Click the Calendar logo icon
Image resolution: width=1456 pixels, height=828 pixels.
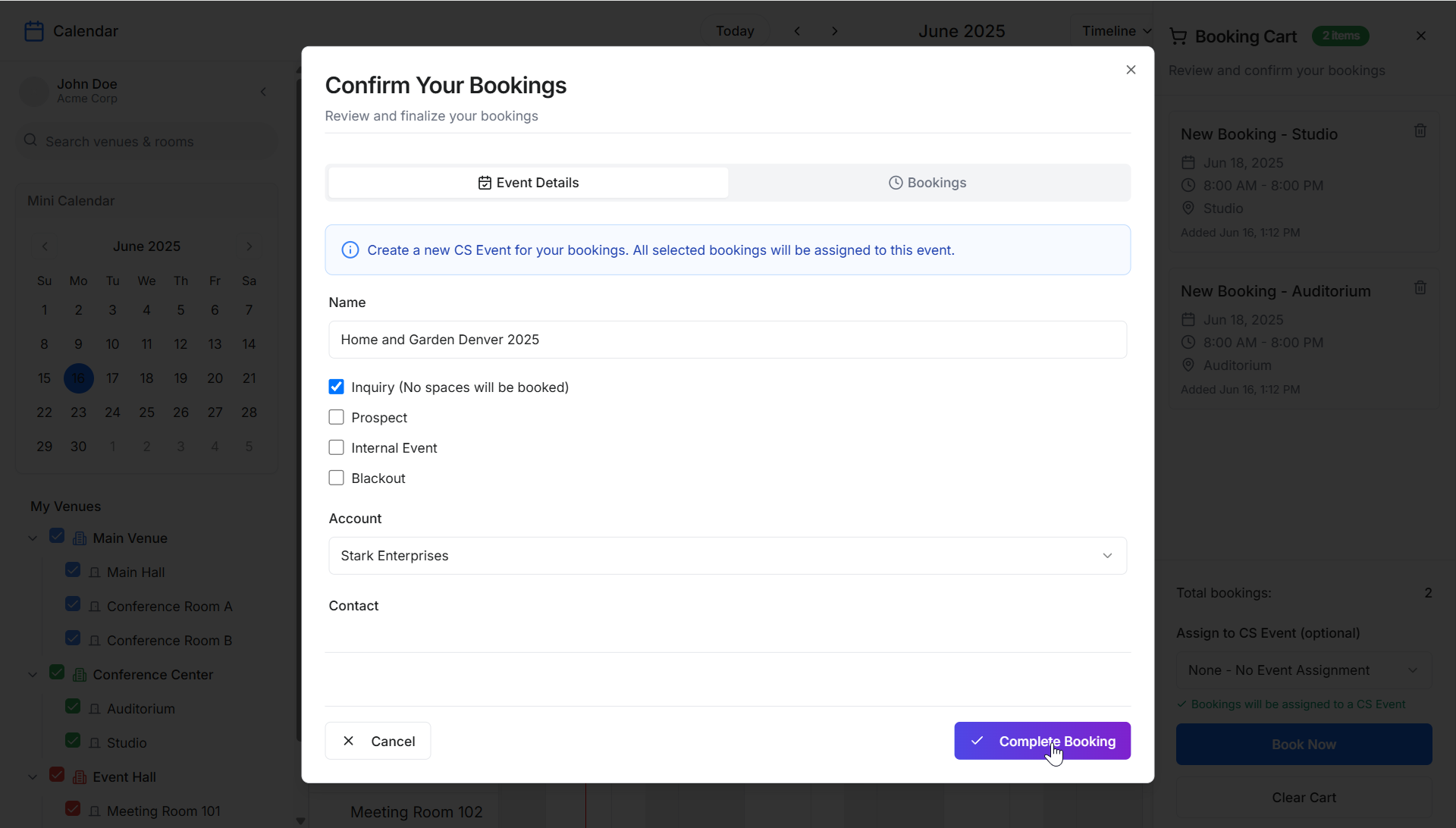pos(34,31)
